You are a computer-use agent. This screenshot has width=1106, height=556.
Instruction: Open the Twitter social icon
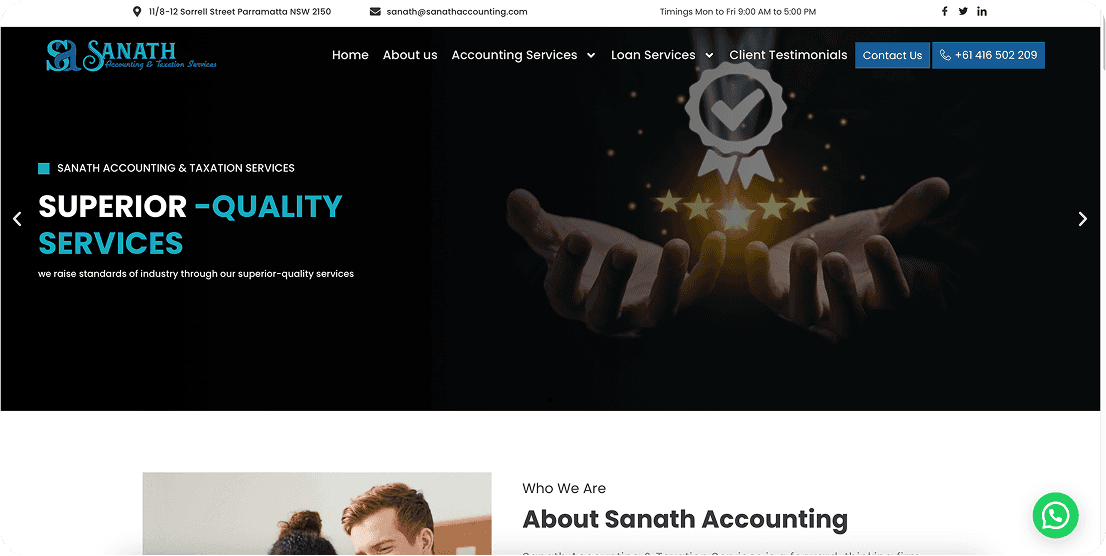[x=963, y=11]
